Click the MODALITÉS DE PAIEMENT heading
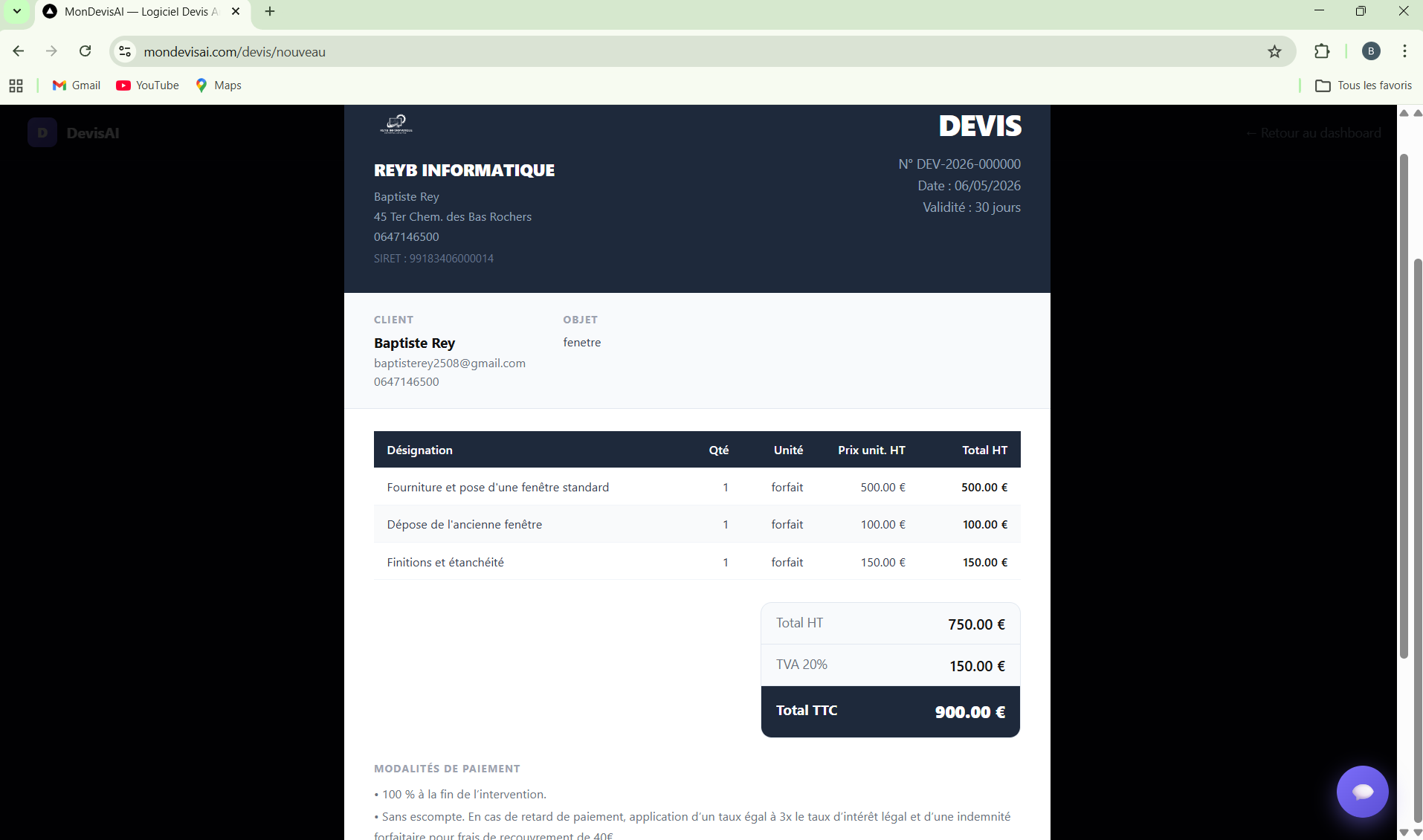The image size is (1423, 840). tap(447, 769)
